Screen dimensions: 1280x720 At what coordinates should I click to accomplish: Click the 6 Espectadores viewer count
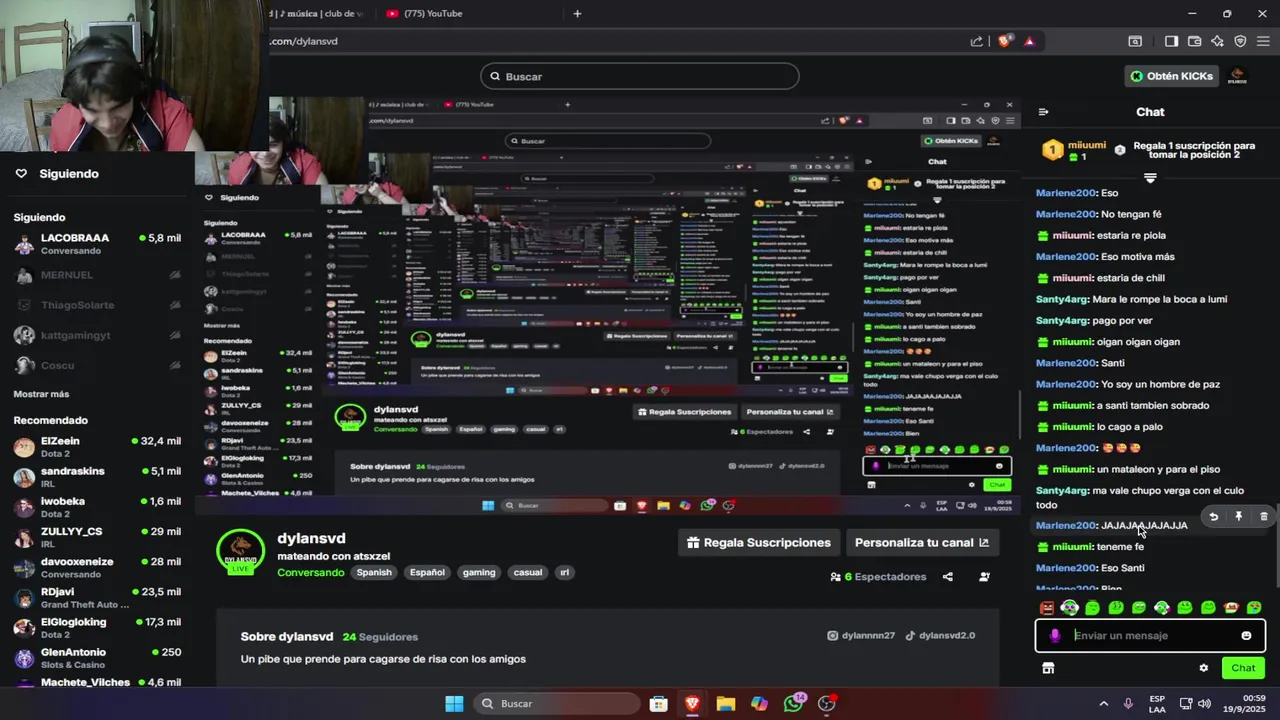[878, 577]
